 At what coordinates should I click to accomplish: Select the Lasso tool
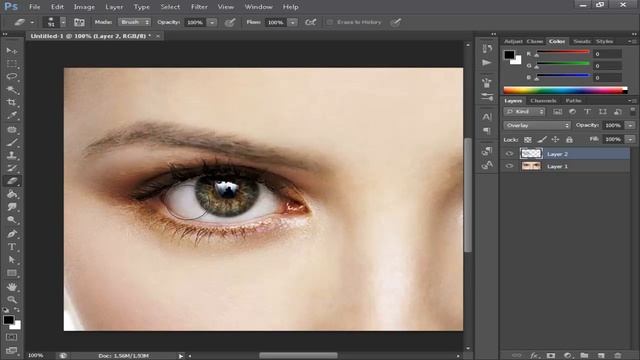(12, 77)
